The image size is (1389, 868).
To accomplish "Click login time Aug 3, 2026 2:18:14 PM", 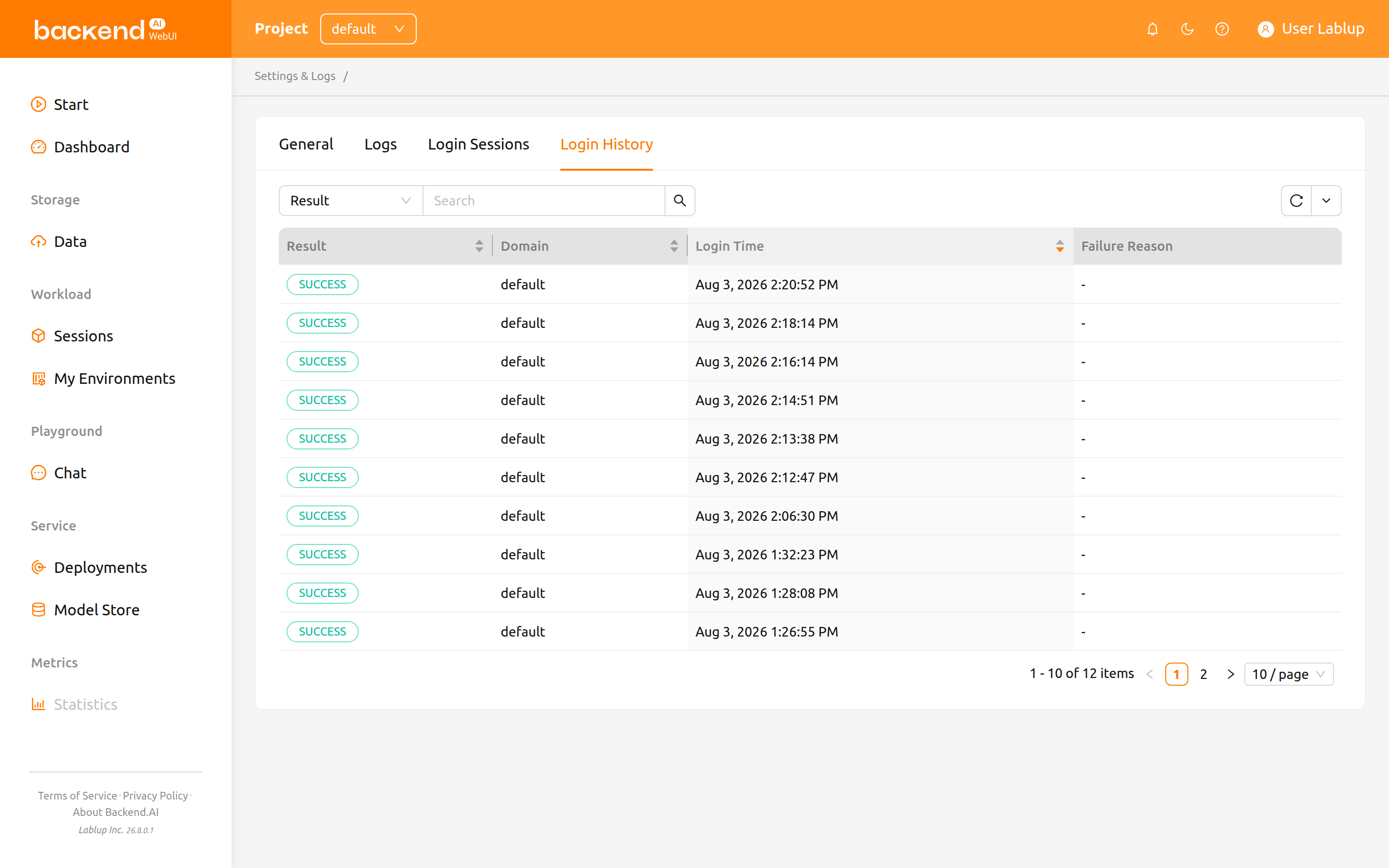I will (x=767, y=323).
